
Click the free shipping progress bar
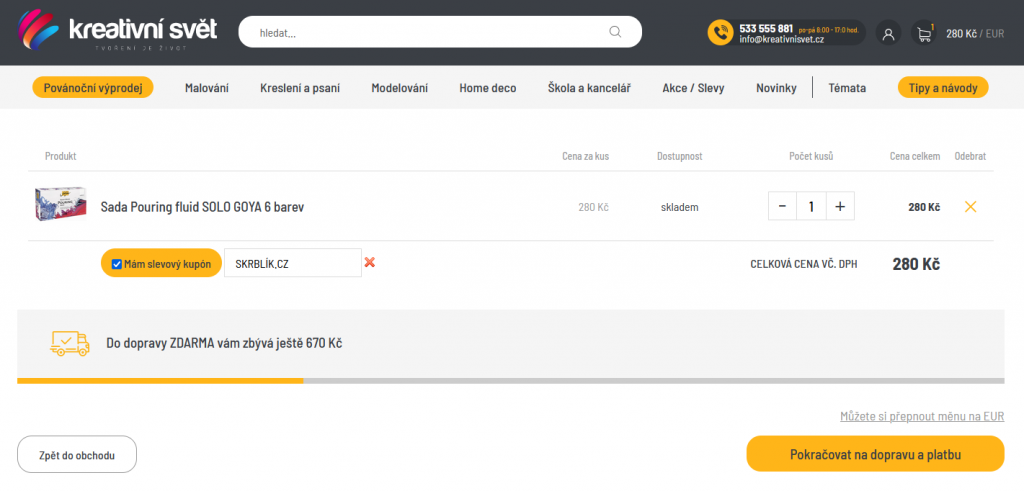pyautogui.click(x=511, y=381)
